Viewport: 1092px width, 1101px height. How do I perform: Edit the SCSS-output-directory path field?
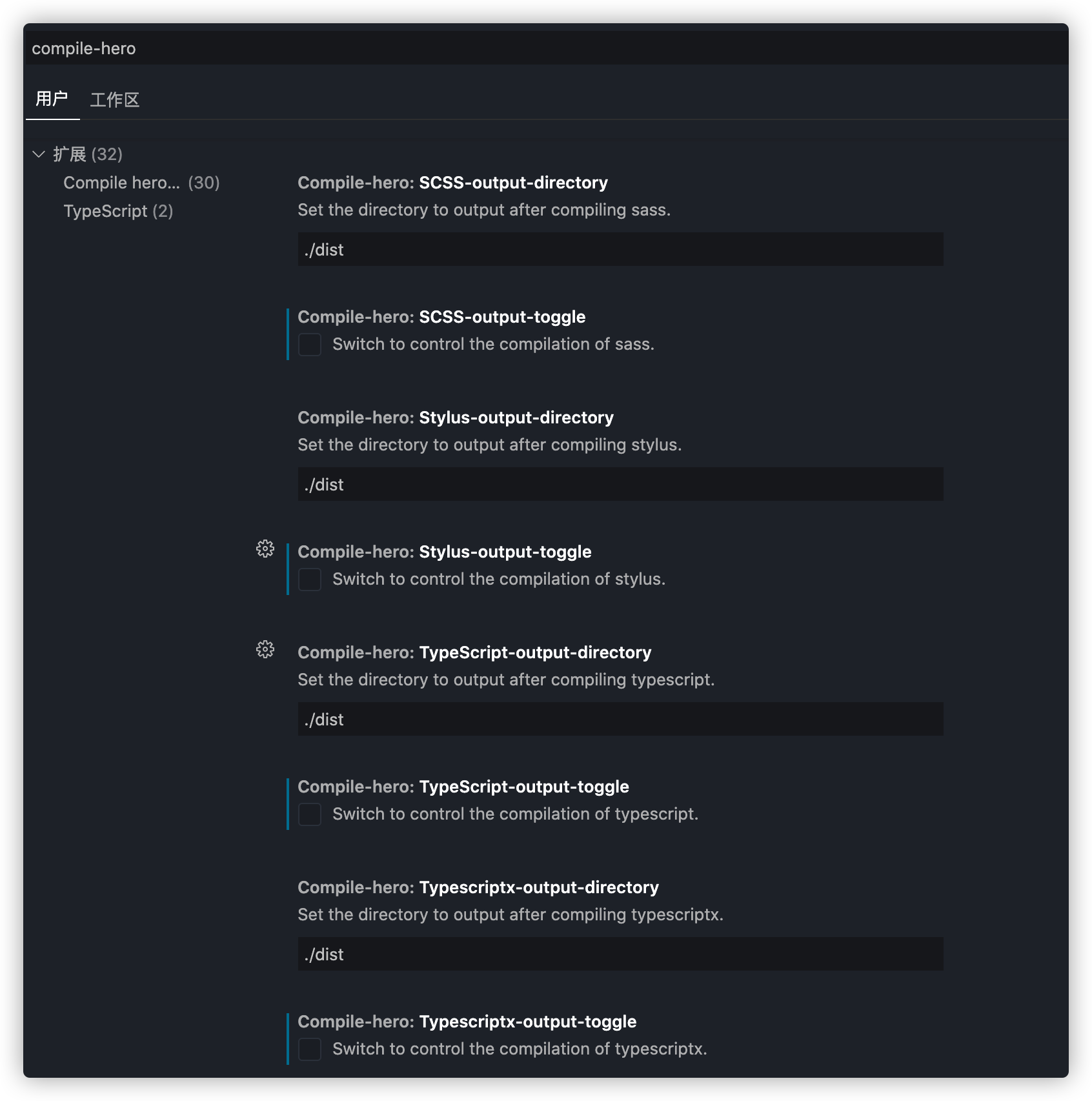[620, 249]
